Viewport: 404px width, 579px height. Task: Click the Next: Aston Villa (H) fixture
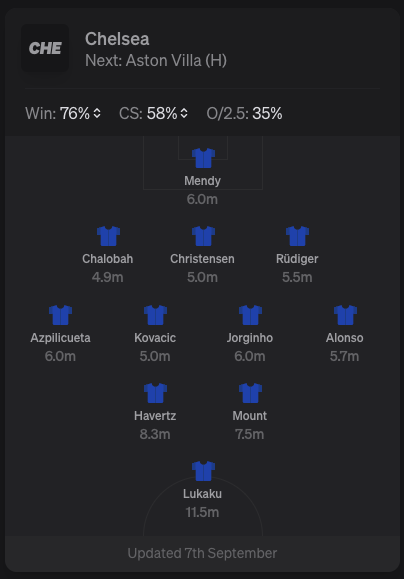(x=156, y=61)
